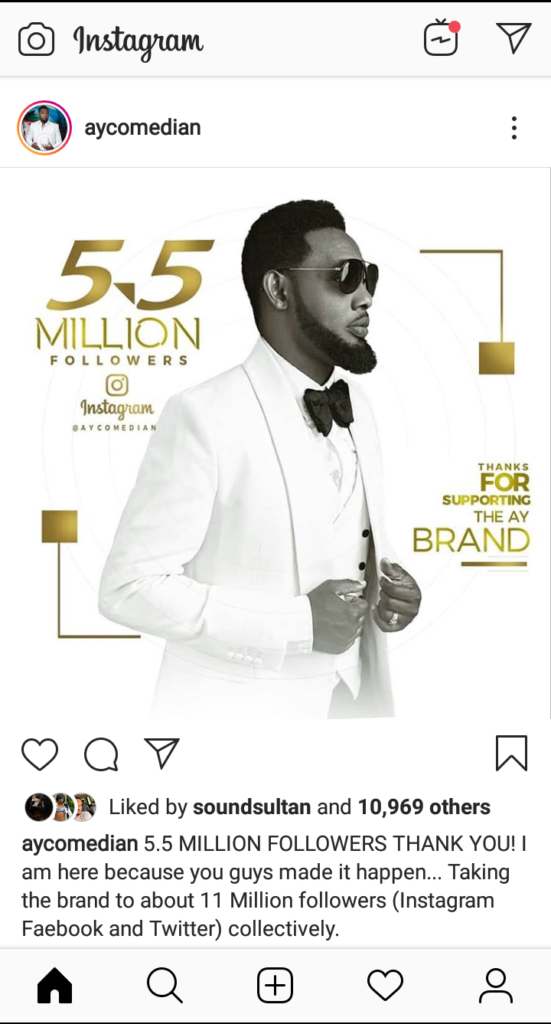Like the post with the heart icon
Screen dimensions: 551x1024
click(x=40, y=754)
